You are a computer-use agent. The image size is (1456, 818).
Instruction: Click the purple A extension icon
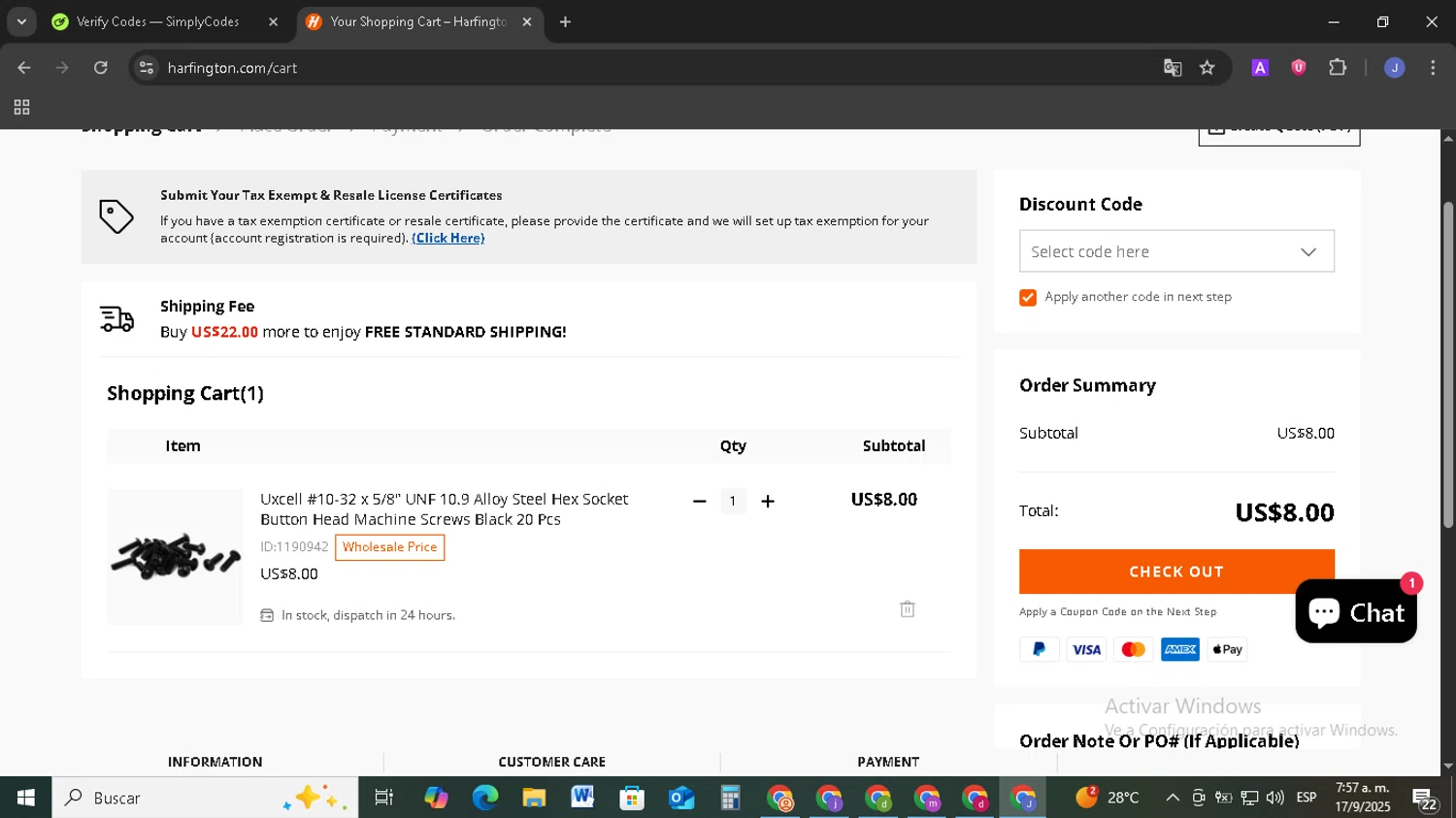click(1260, 68)
